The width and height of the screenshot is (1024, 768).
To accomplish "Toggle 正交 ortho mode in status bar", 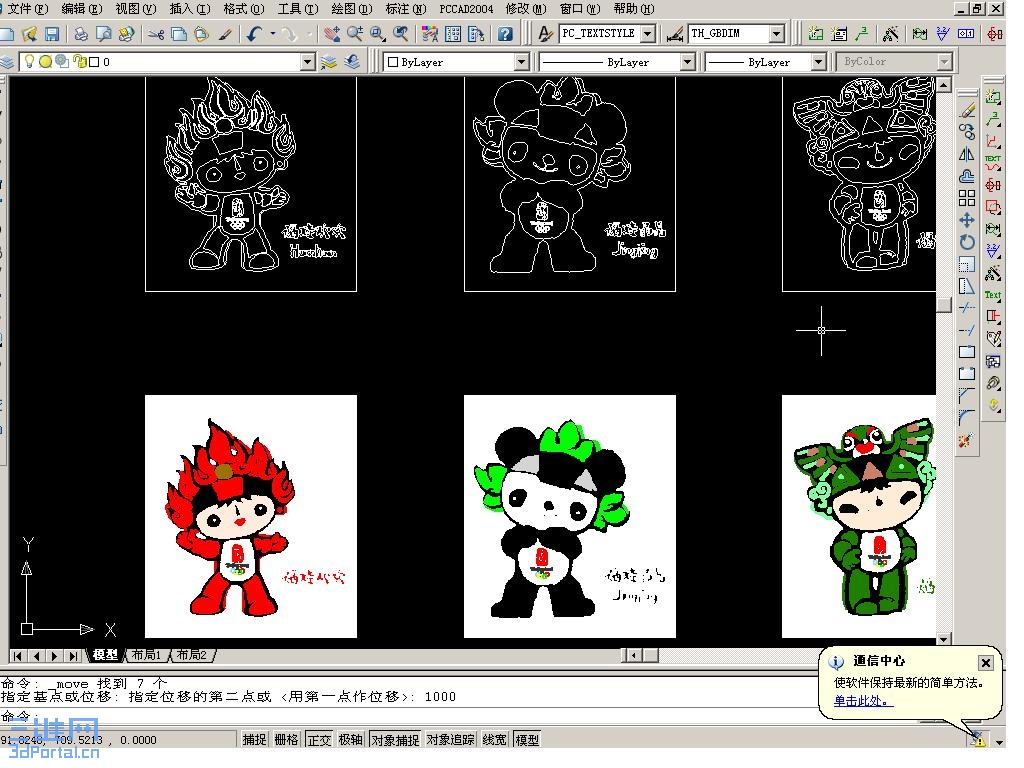I will (319, 739).
